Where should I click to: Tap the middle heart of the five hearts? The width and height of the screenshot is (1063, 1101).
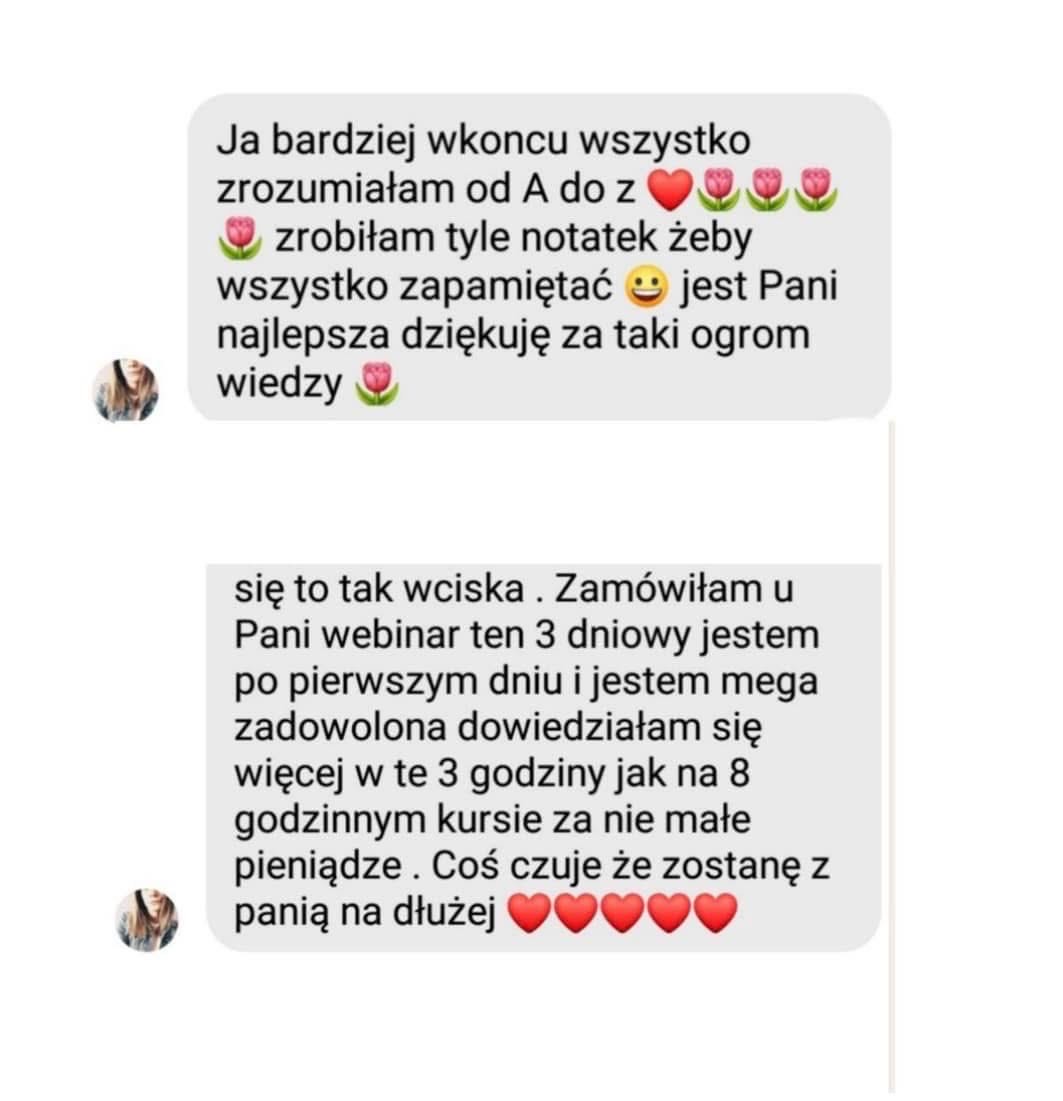(622, 913)
